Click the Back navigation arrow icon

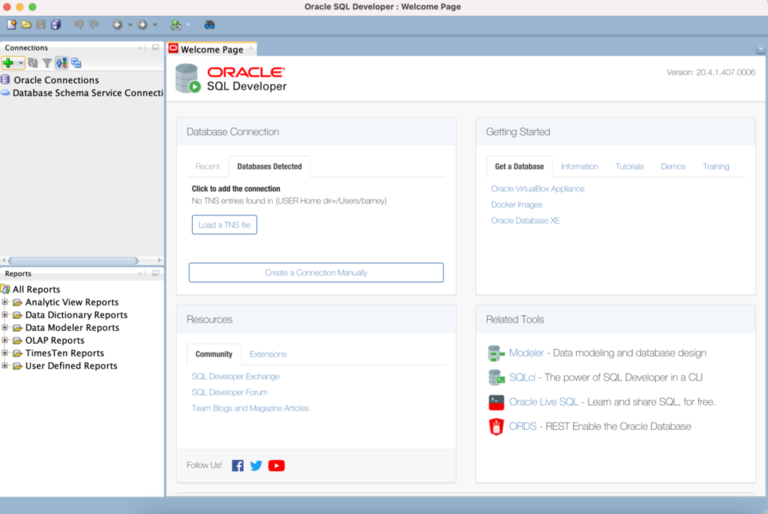coord(117,24)
